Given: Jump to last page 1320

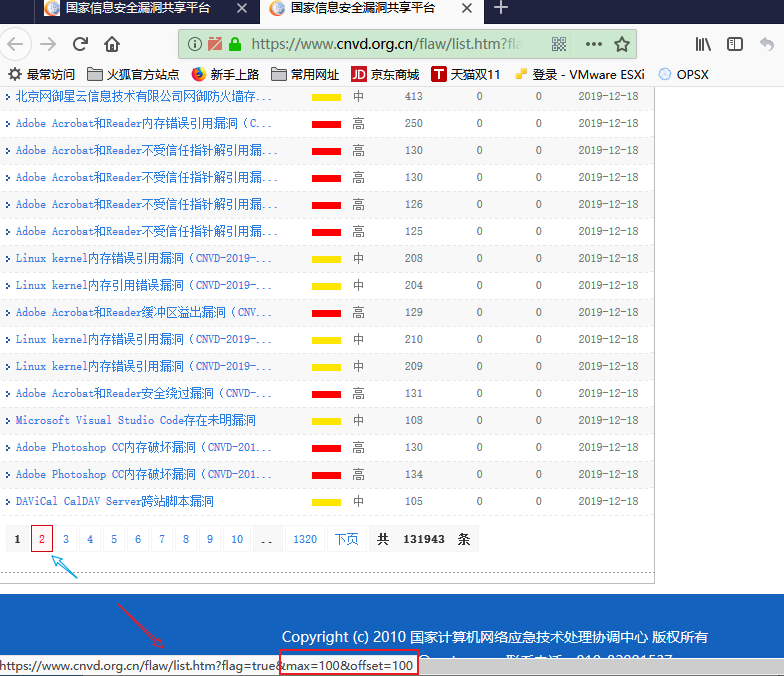Looking at the screenshot, I should (305, 539).
